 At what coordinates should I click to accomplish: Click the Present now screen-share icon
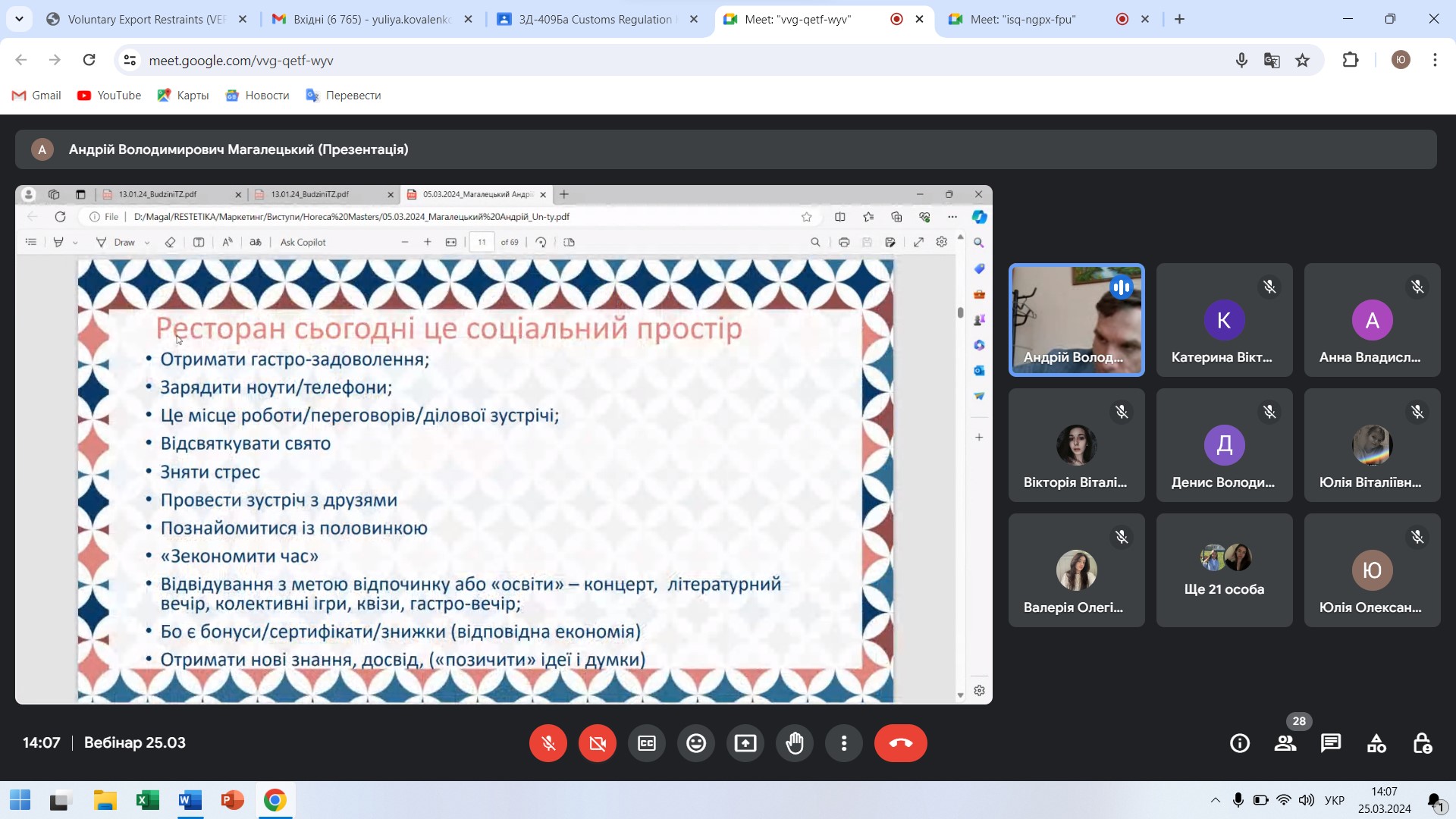coord(745,743)
